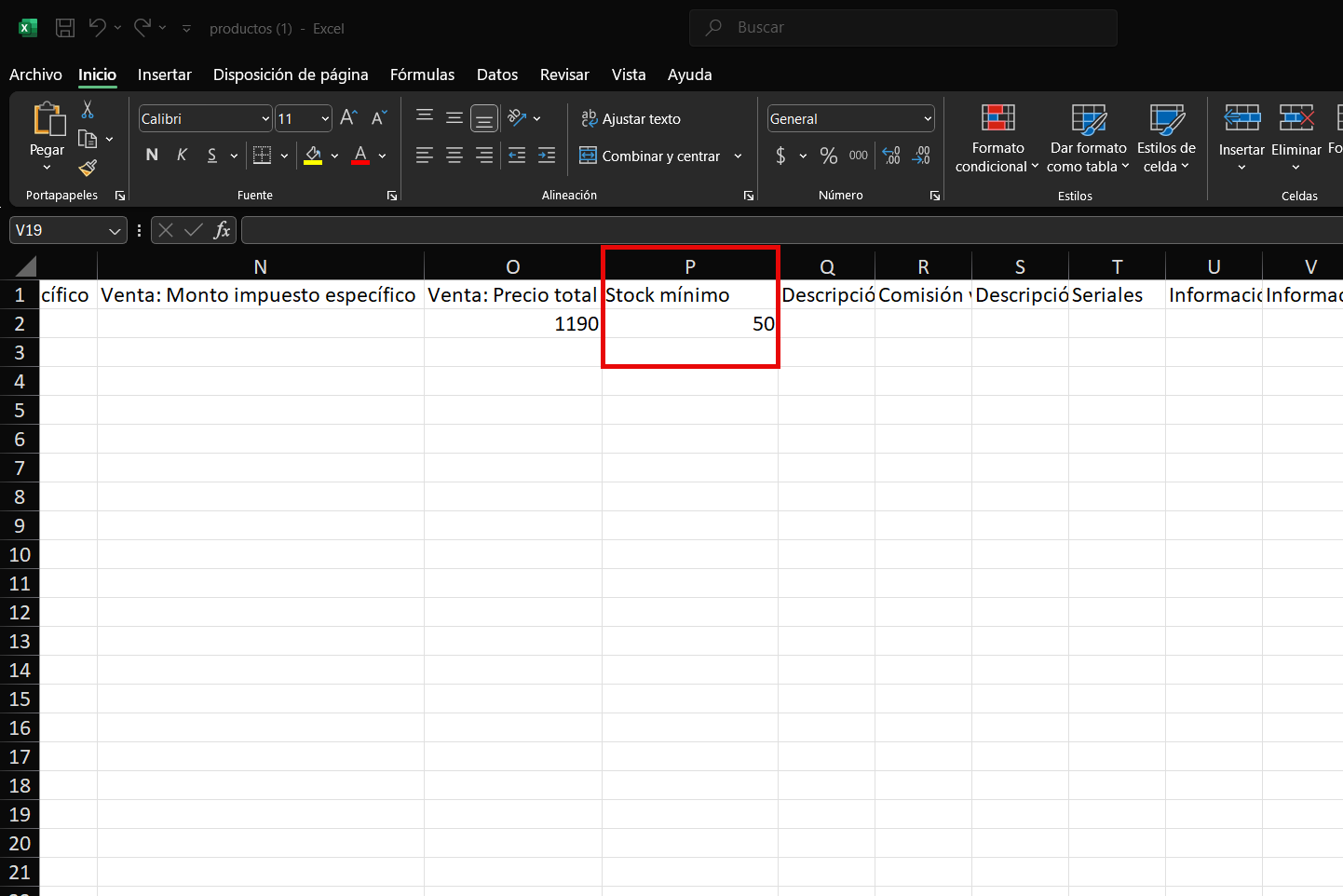Select cell with value 1190
Image resolution: width=1343 pixels, height=896 pixels.
pyautogui.click(x=513, y=323)
